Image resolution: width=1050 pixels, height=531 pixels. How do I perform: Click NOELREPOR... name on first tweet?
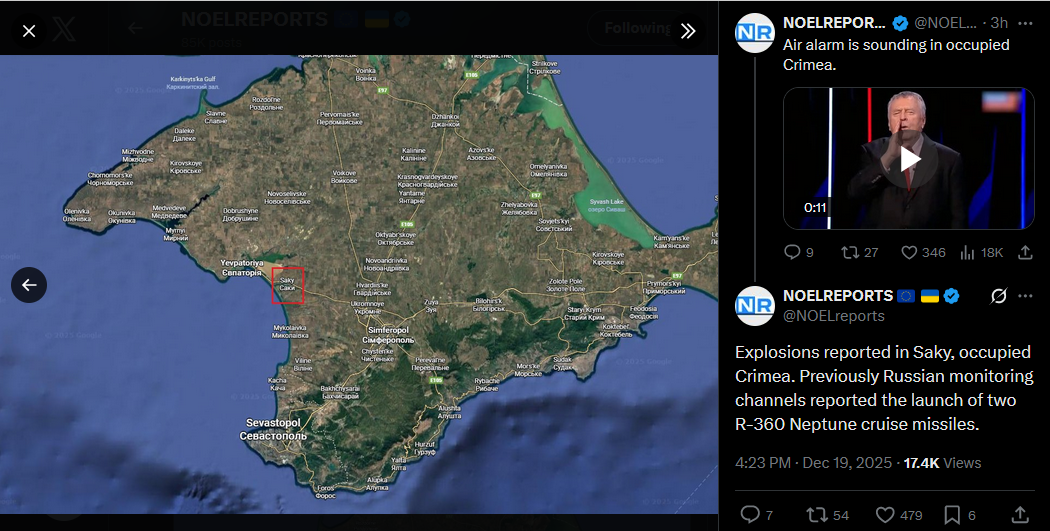834,23
